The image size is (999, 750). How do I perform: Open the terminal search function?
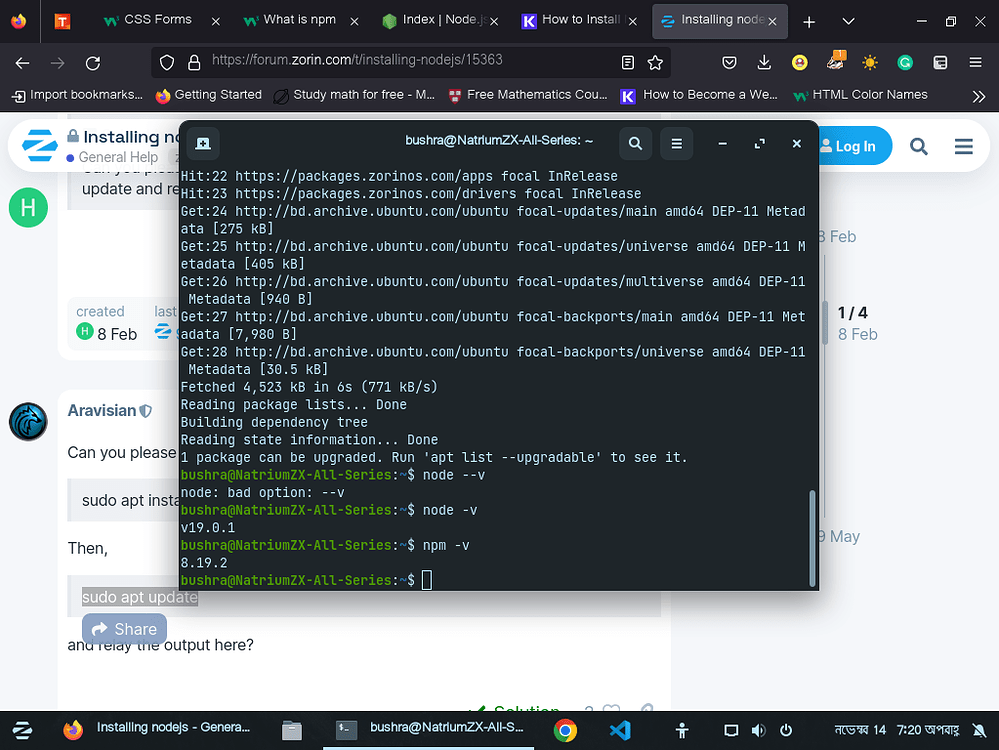[635, 143]
